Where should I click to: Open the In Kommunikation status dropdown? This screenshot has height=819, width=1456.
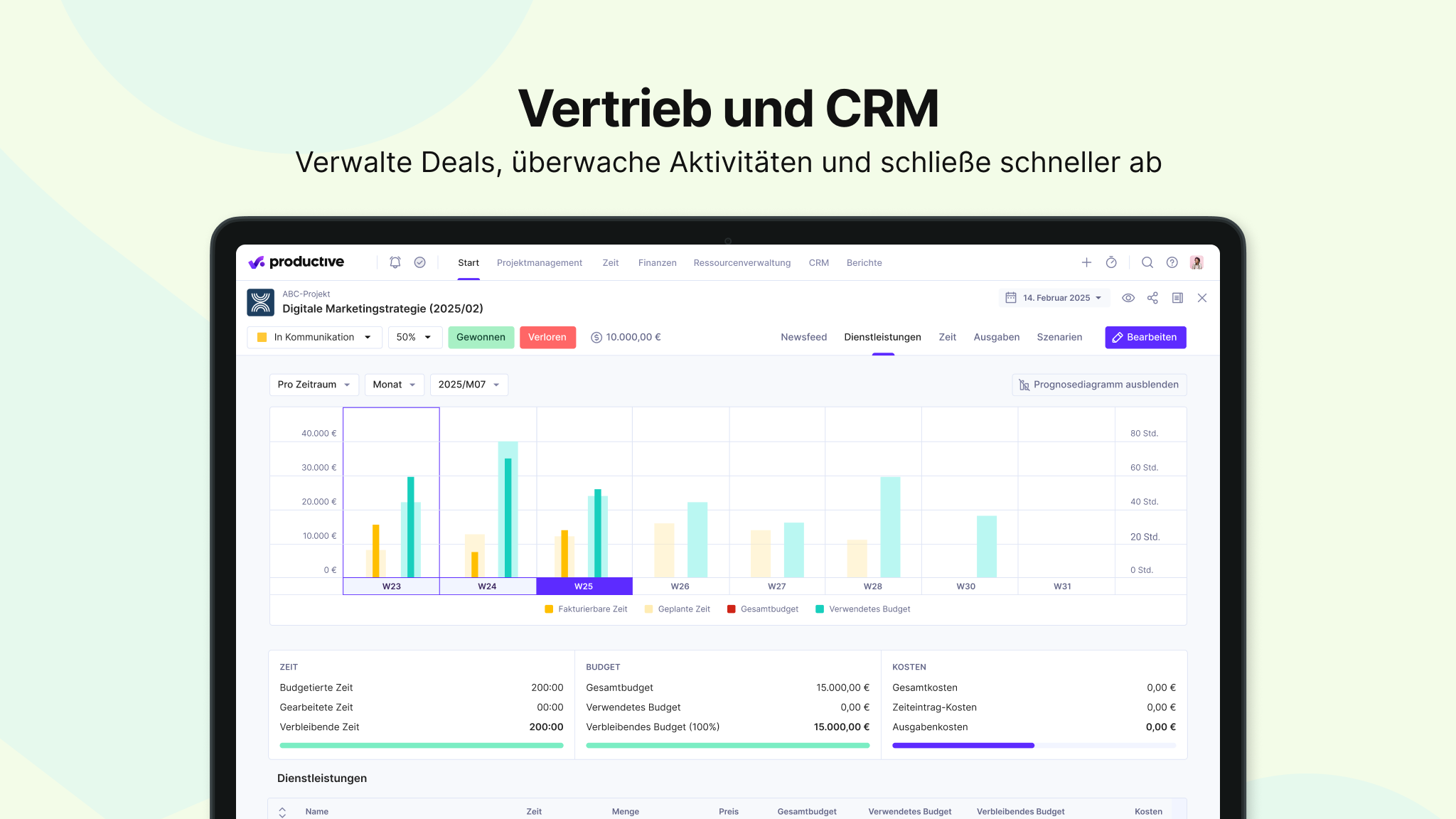click(314, 337)
